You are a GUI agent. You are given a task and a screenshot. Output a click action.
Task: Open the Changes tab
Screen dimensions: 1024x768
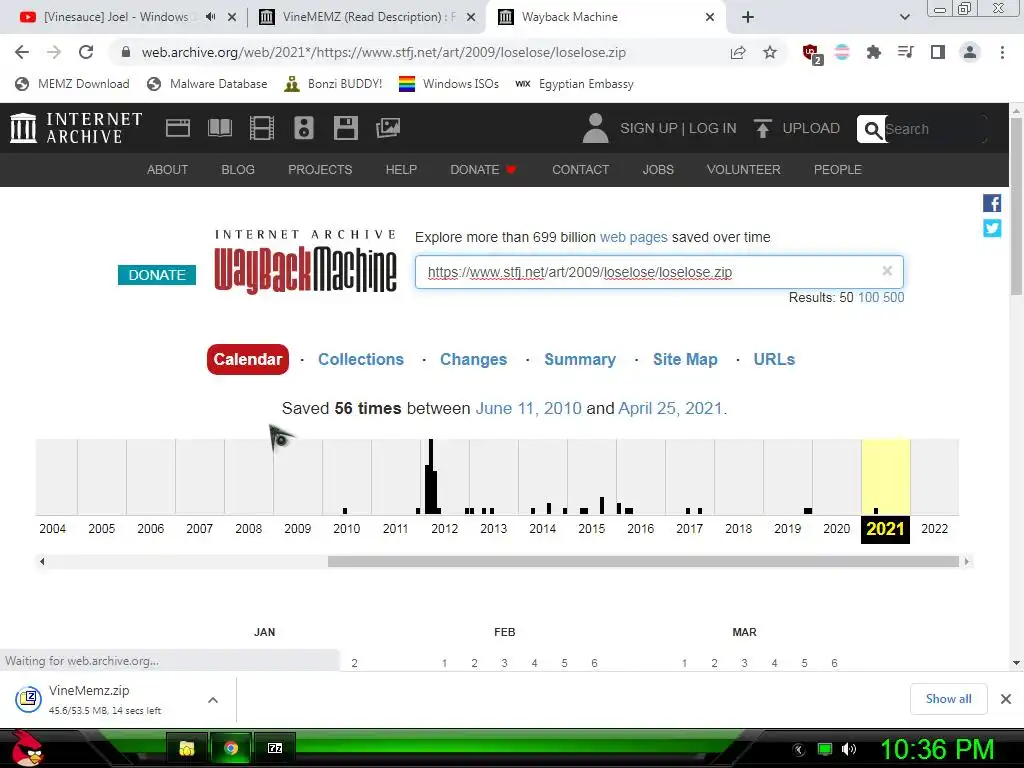(473, 359)
